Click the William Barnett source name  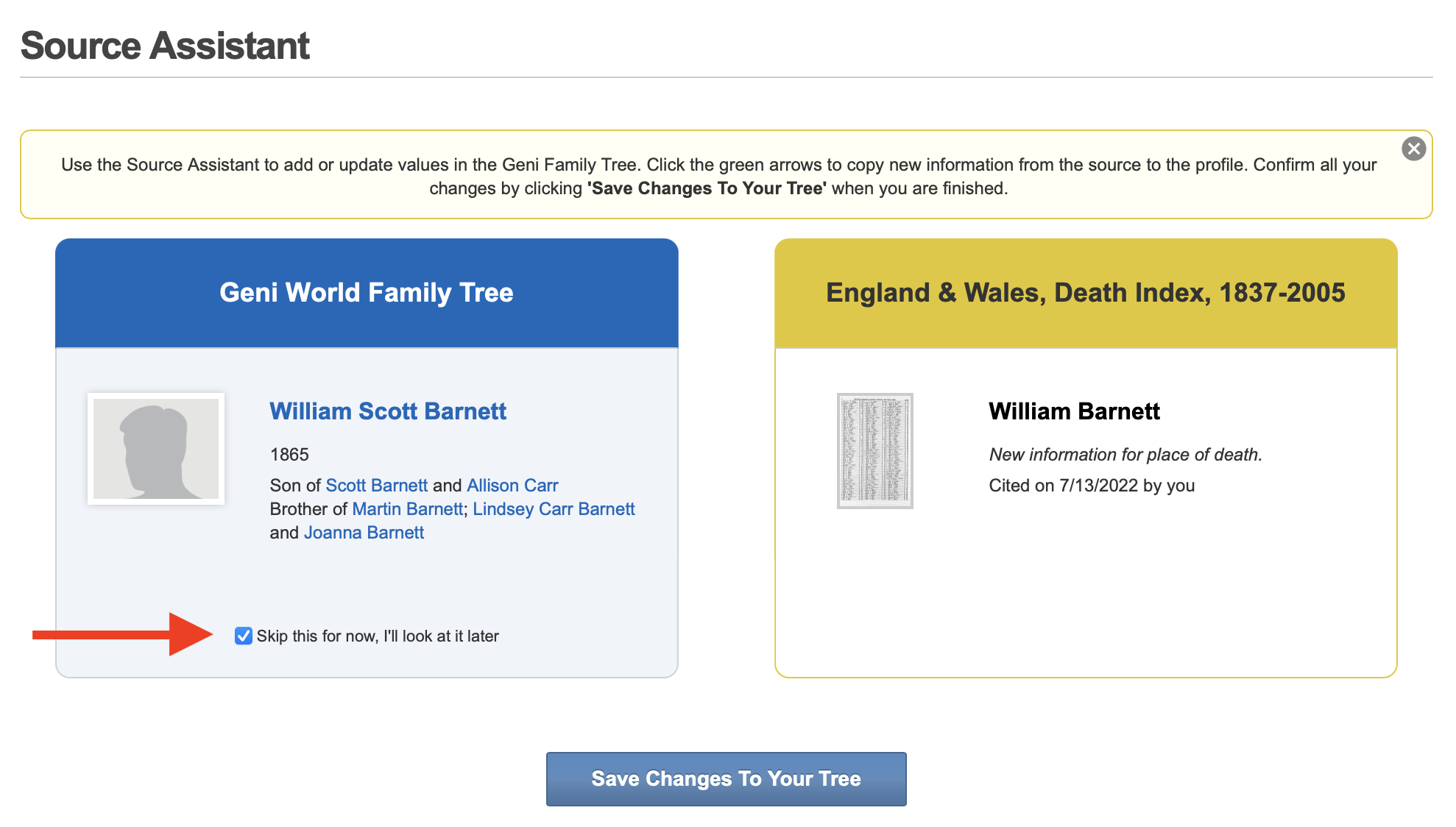coord(1074,411)
